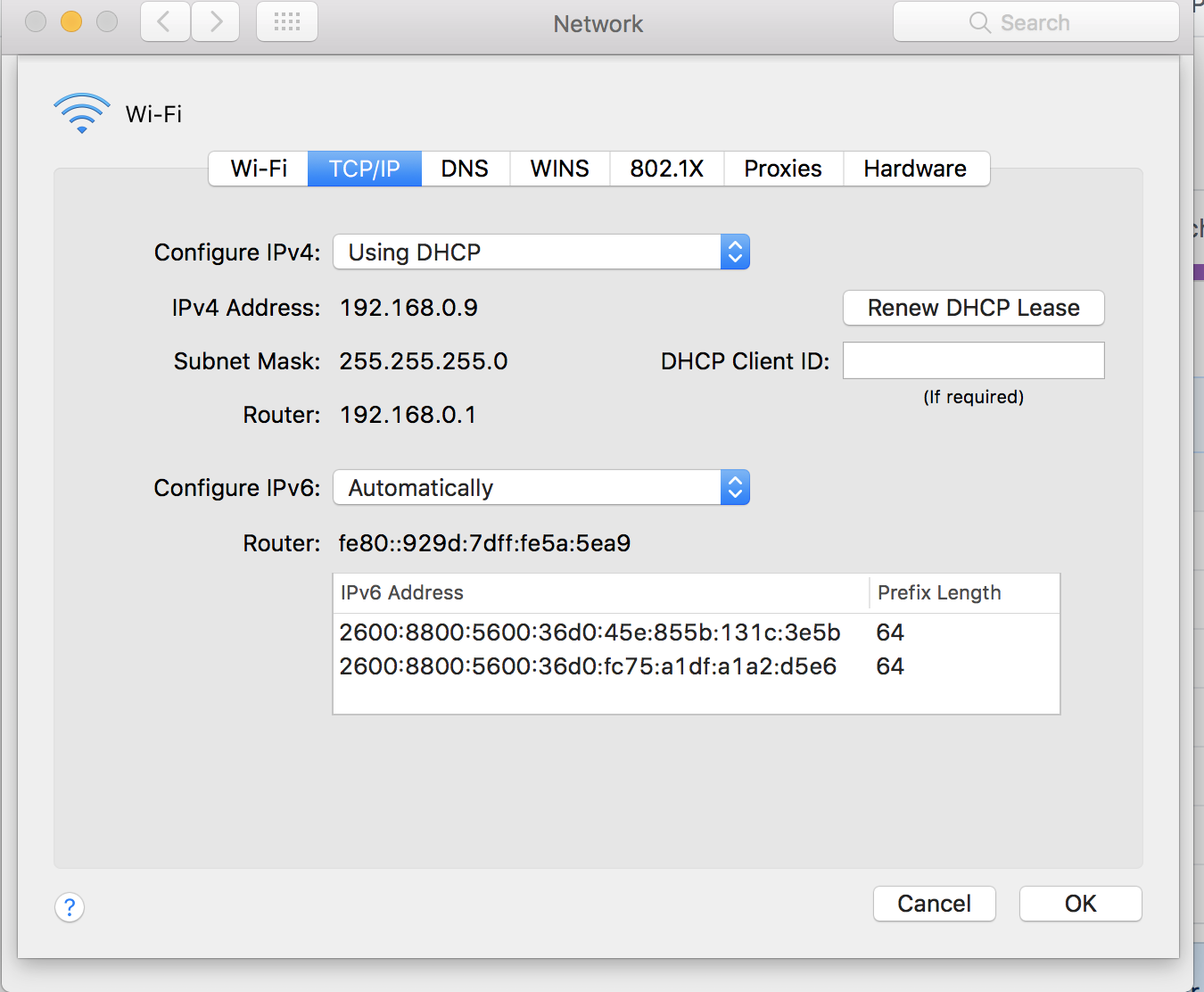This screenshot has height=992, width=1204.
Task: Open the help question mark button
Action: [x=70, y=907]
